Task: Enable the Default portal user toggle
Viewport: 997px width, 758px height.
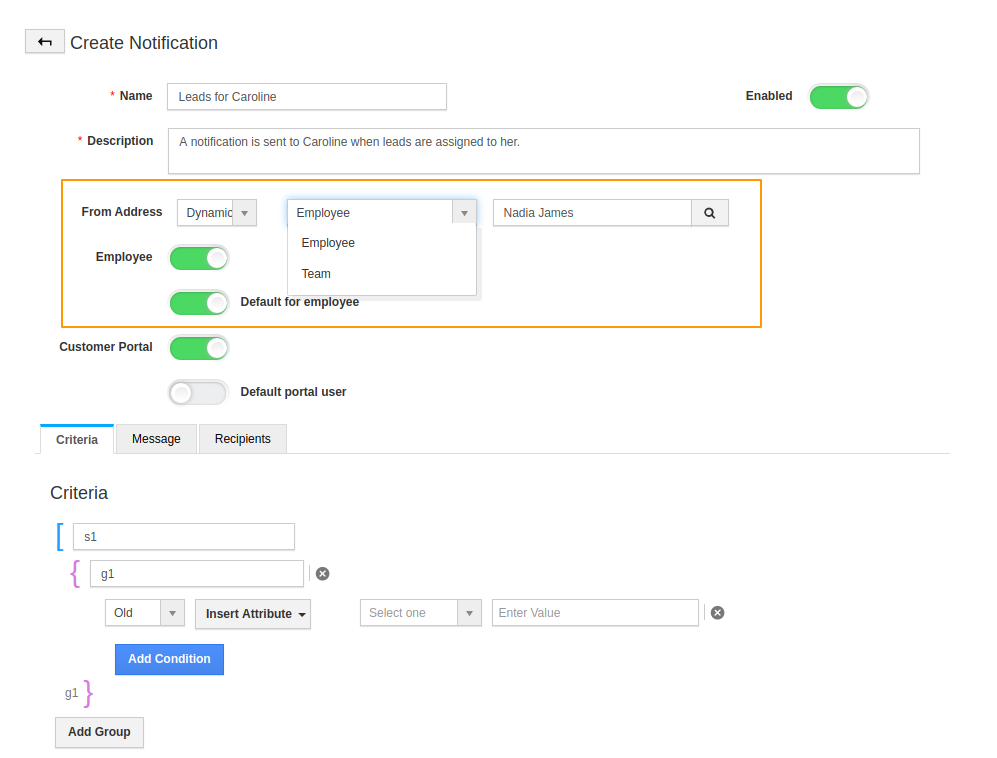Action: coord(199,393)
